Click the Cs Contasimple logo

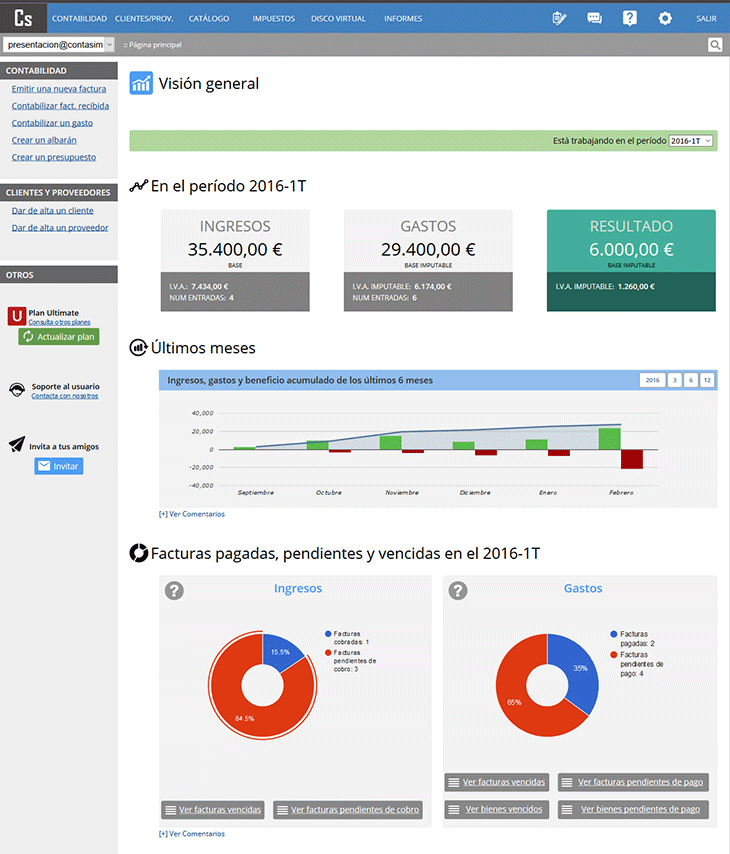click(23, 18)
